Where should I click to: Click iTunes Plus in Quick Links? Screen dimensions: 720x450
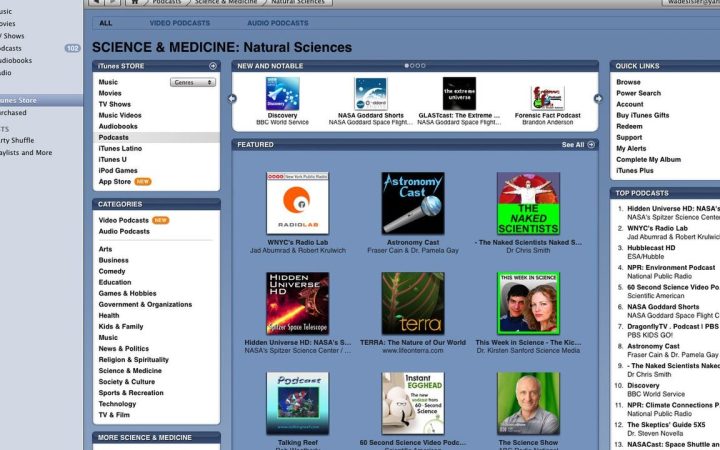pos(635,170)
